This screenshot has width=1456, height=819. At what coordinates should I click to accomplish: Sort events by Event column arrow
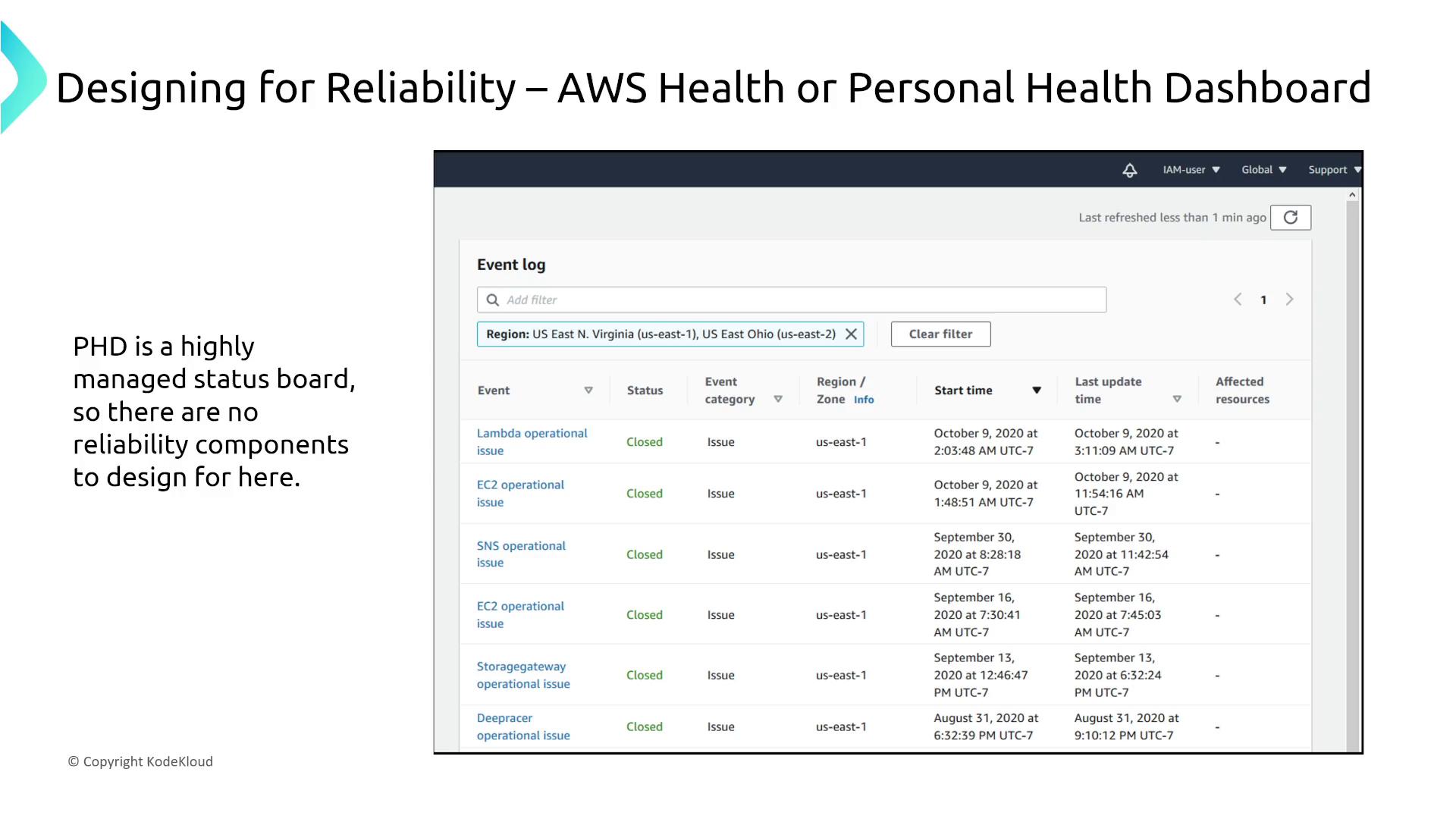point(588,391)
